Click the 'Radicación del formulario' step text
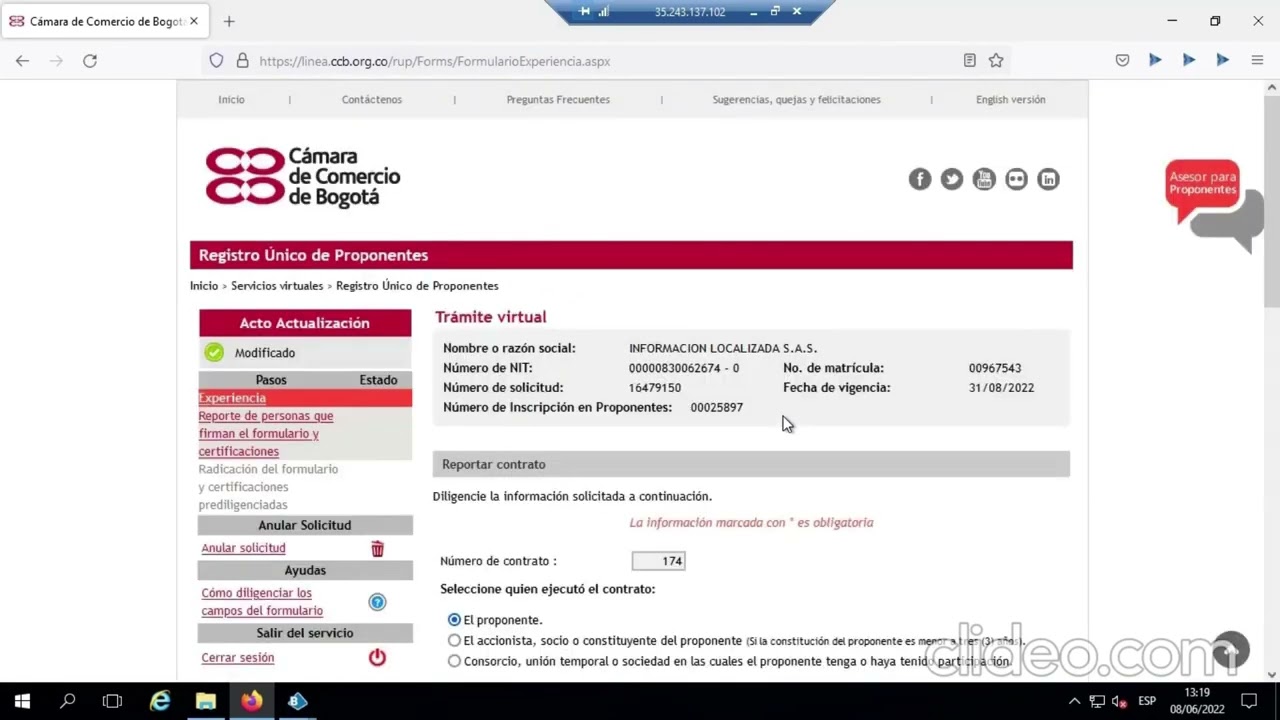The image size is (1280, 720). 268,487
